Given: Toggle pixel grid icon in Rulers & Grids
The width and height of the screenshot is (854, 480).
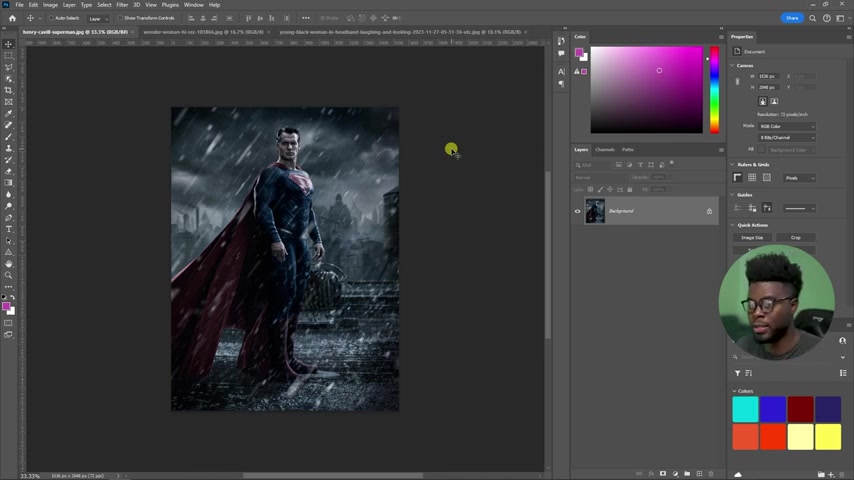Looking at the screenshot, I should click(x=767, y=178).
